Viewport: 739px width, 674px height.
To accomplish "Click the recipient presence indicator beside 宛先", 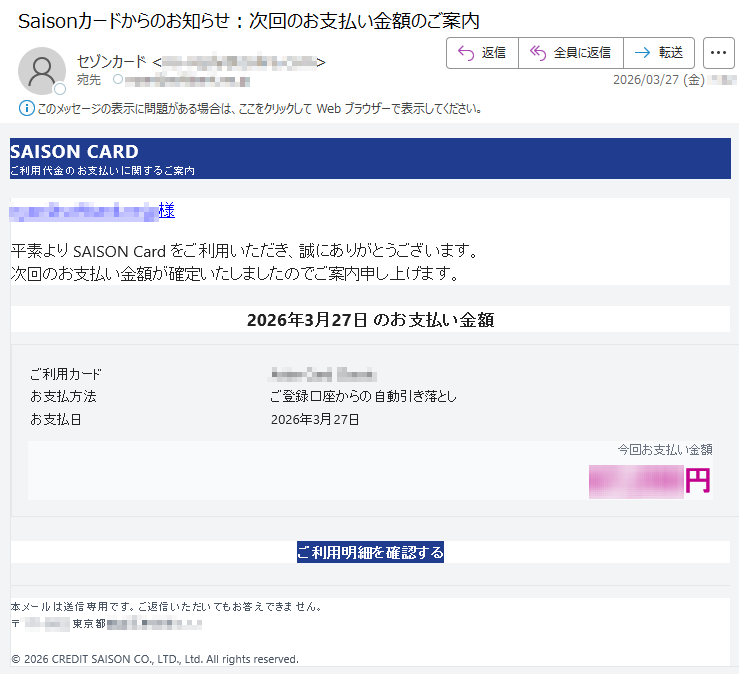I will [x=118, y=79].
